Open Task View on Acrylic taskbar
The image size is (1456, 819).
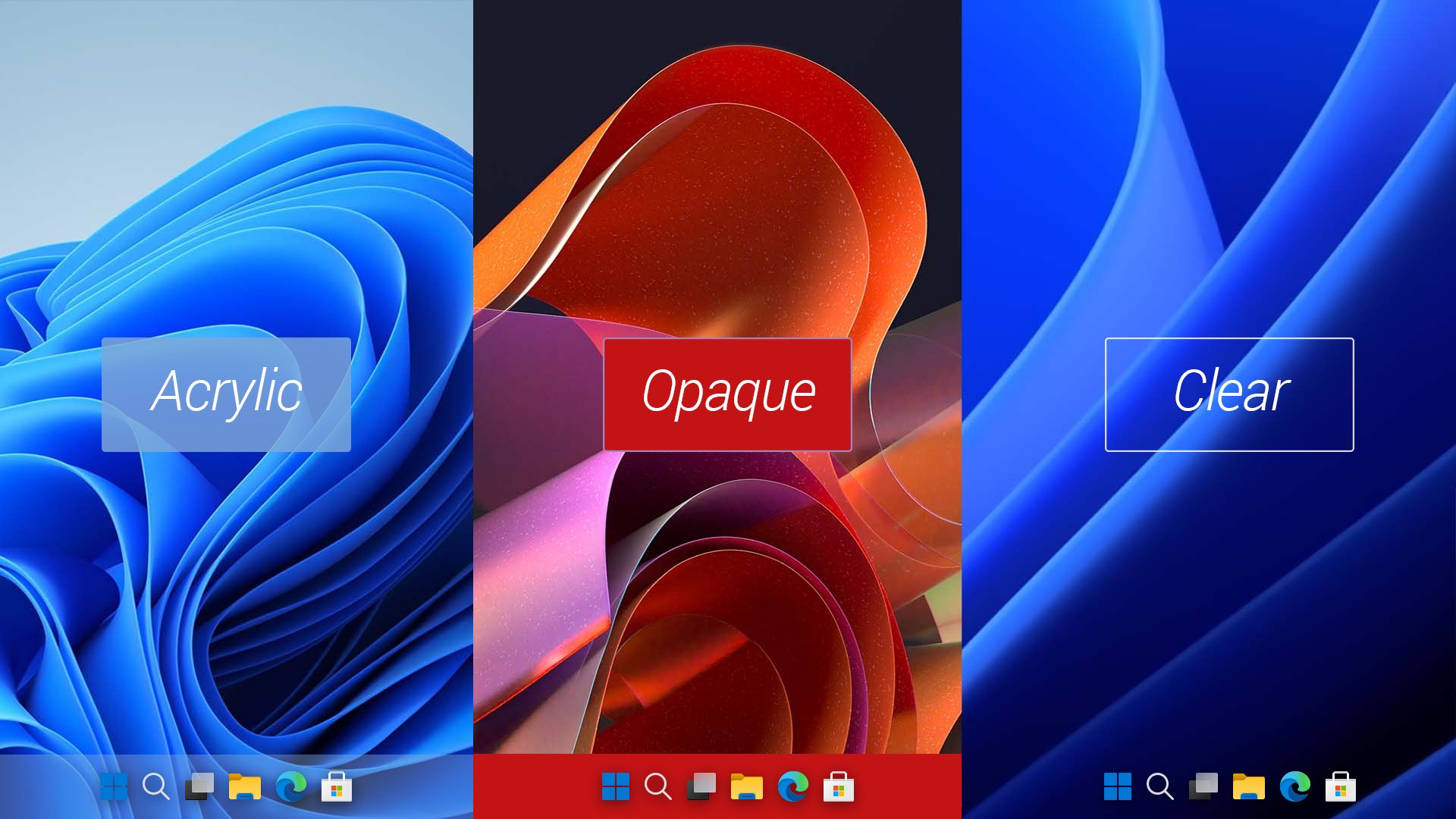(x=199, y=786)
